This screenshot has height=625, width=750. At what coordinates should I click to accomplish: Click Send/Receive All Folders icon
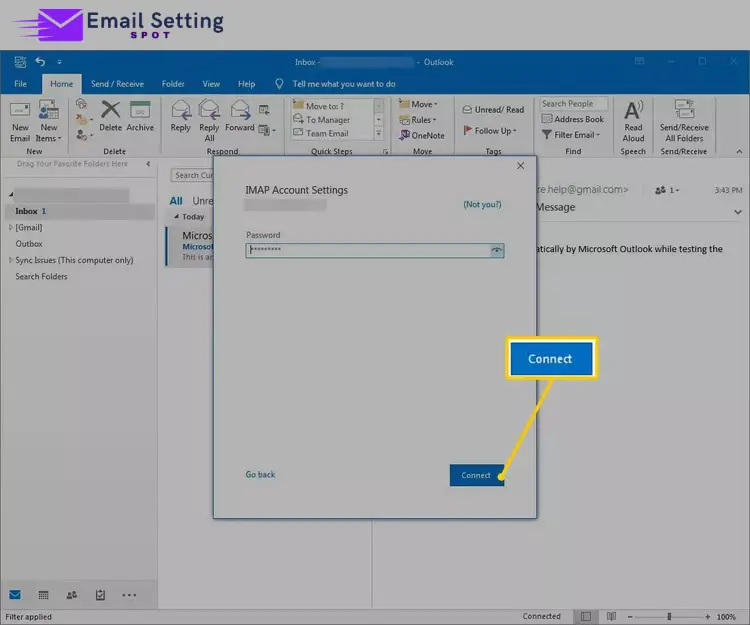684,109
